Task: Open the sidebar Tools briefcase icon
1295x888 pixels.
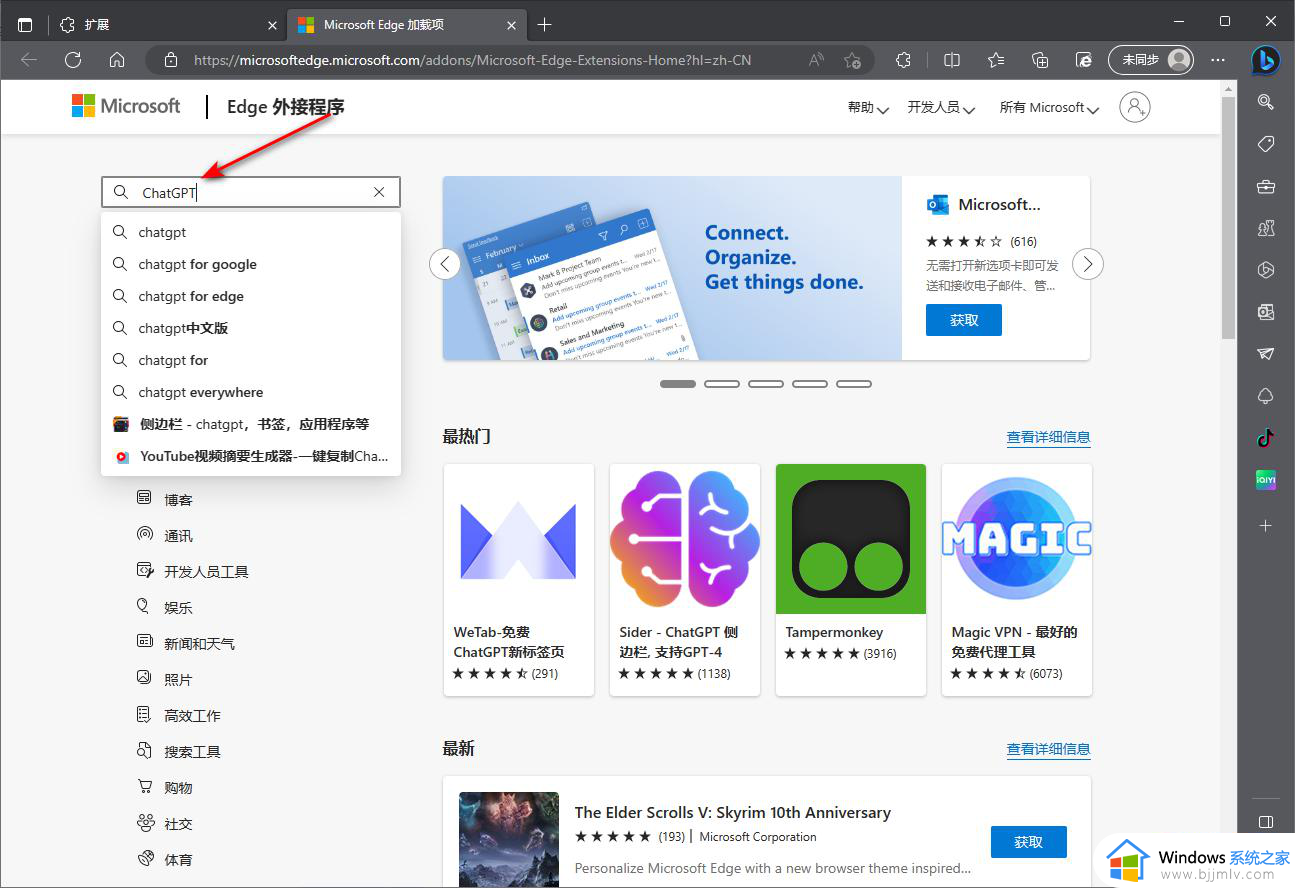Action: [1266, 186]
